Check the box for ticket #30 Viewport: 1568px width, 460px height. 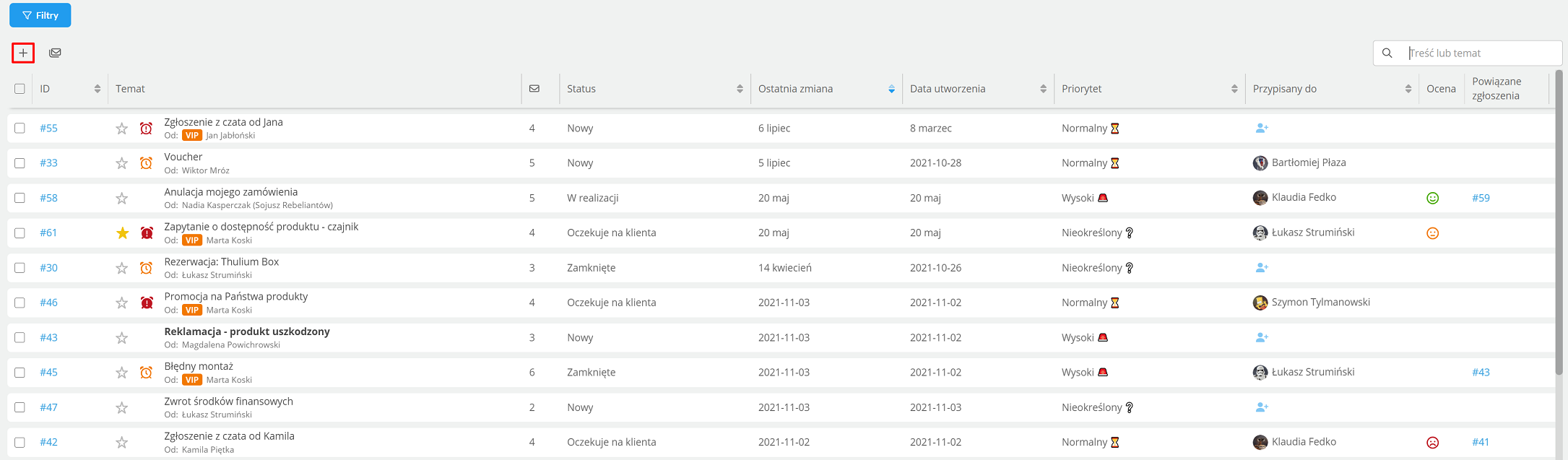pos(20,268)
